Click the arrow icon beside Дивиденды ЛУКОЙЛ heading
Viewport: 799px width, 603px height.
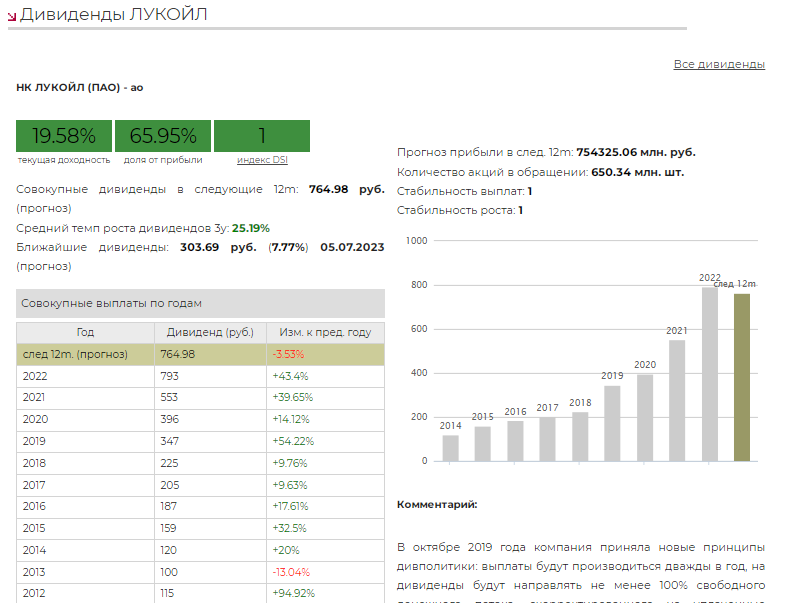pos(12,17)
